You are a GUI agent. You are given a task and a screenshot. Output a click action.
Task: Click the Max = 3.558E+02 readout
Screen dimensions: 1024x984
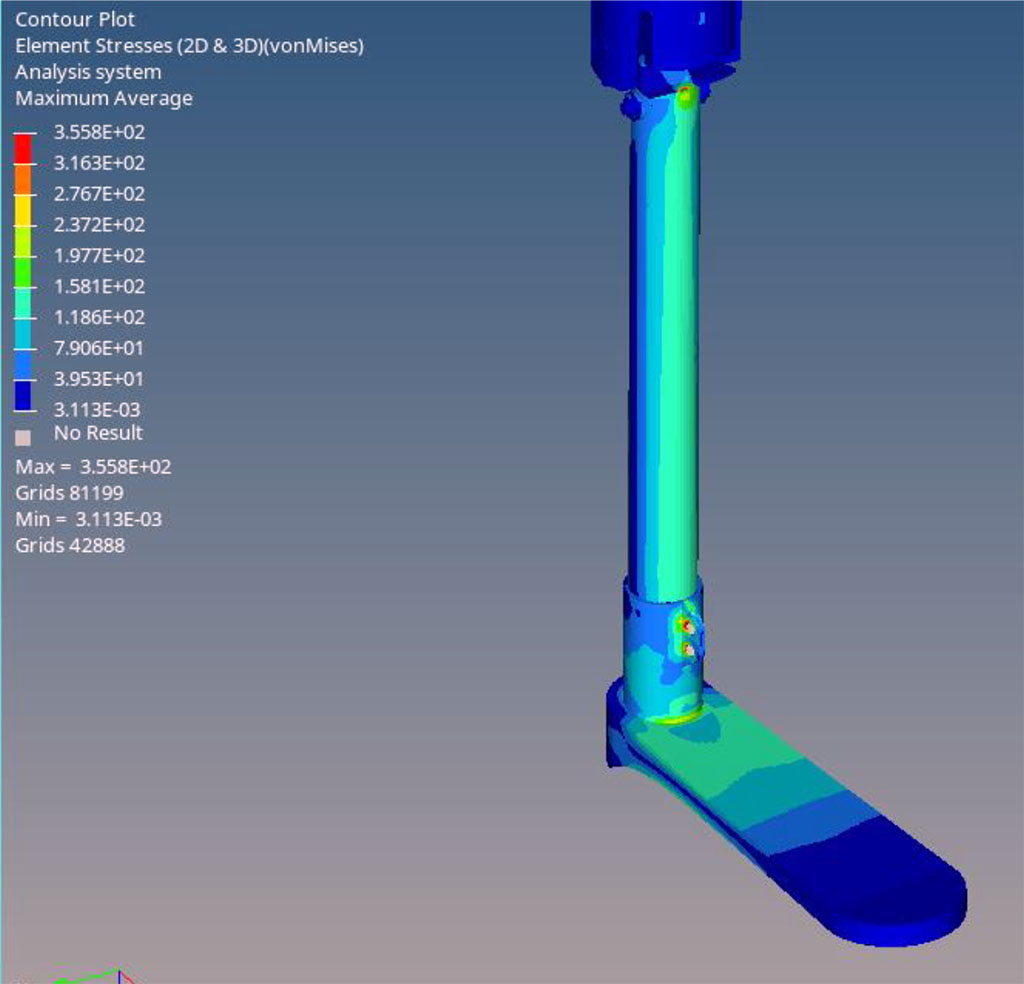click(93, 467)
